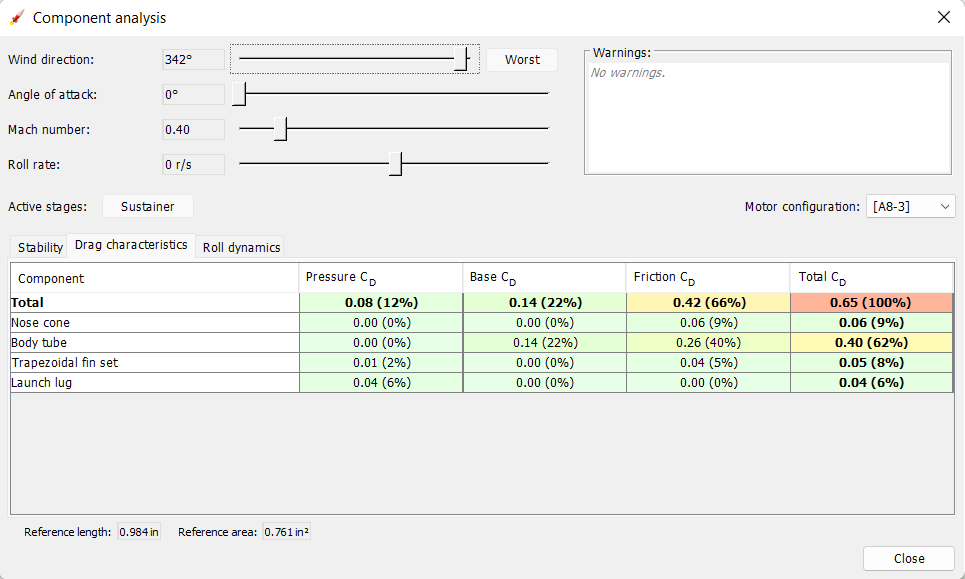Viewport: 965px width, 579px height.
Task: Select the Launch lug row
Action: (x=154, y=382)
